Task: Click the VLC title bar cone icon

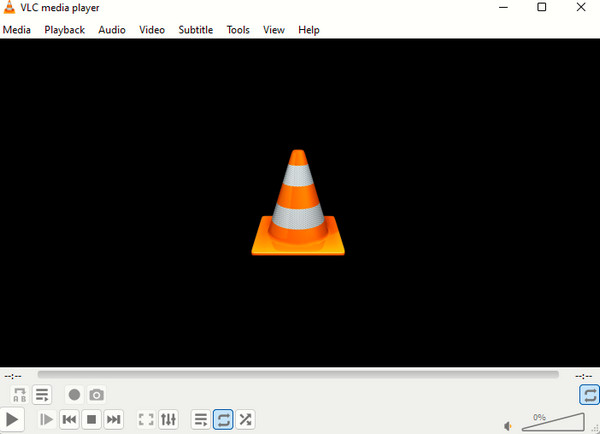Action: point(9,8)
